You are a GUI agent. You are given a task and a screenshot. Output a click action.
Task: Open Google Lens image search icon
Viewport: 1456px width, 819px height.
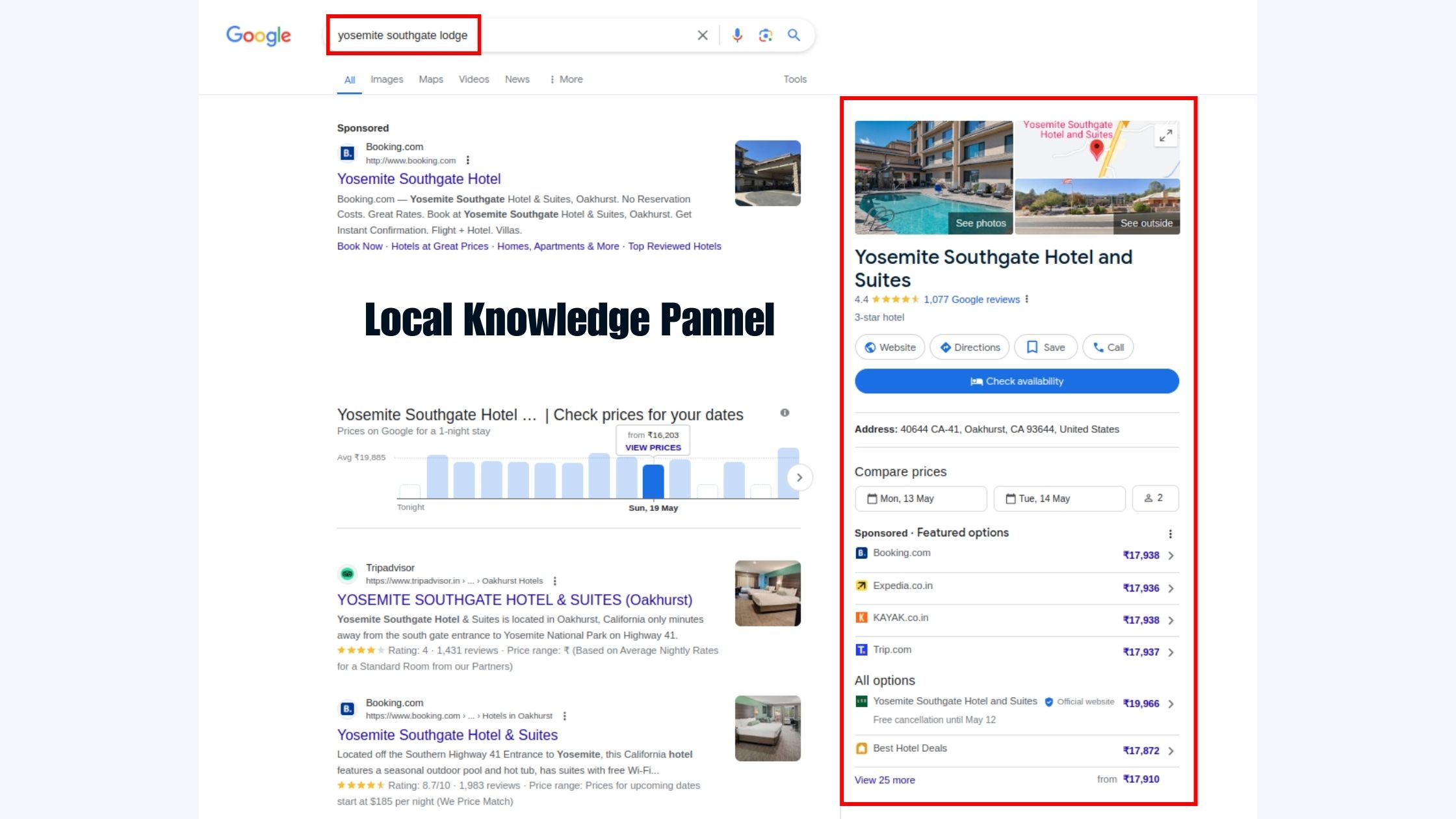tap(765, 35)
